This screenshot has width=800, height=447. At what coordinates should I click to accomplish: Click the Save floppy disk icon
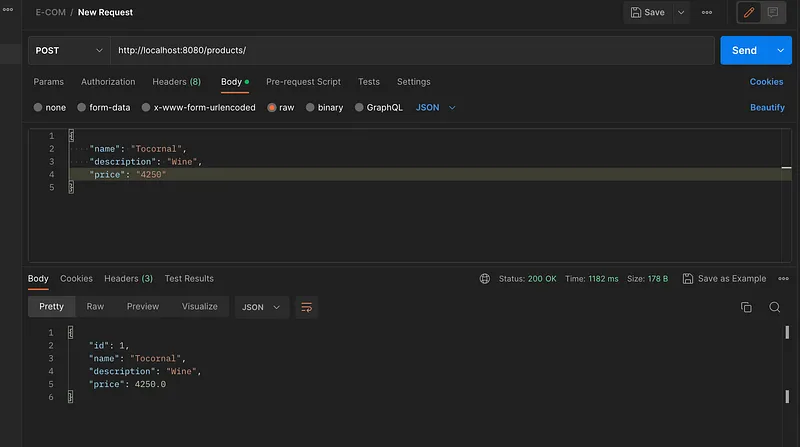click(x=636, y=12)
